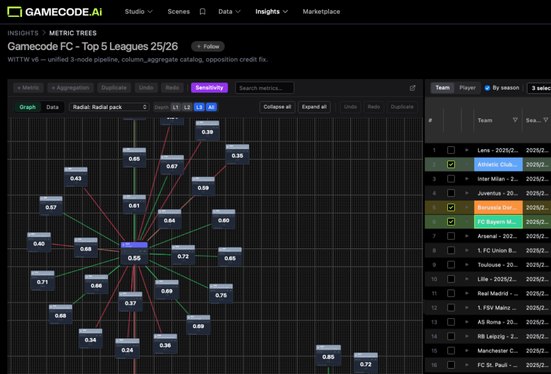The image size is (551, 374).
Task: Toggle the Sensitivity mode button
Action: click(x=209, y=88)
